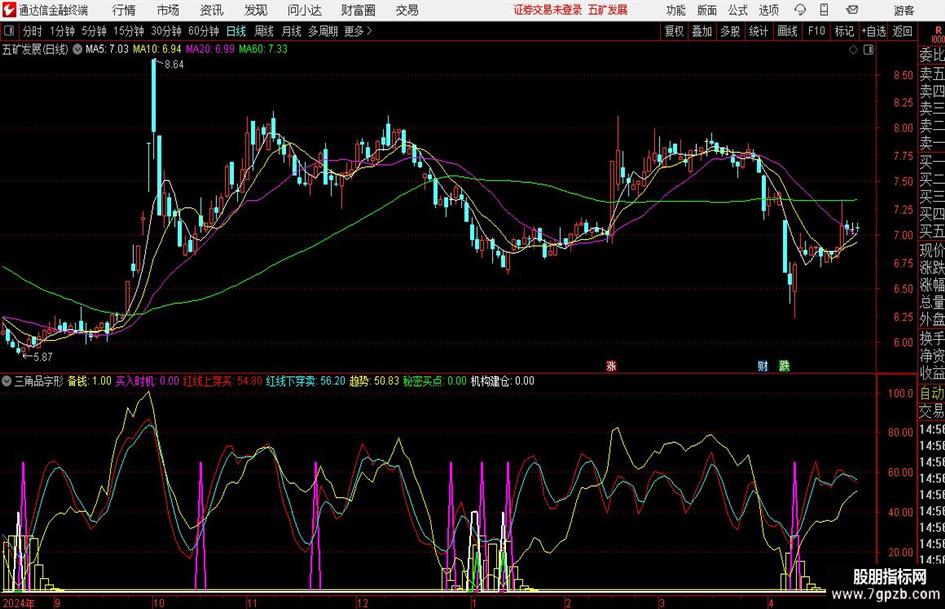The width and height of the screenshot is (945, 609).
Task: Switch to 月线 monthly period
Action: coord(291,31)
